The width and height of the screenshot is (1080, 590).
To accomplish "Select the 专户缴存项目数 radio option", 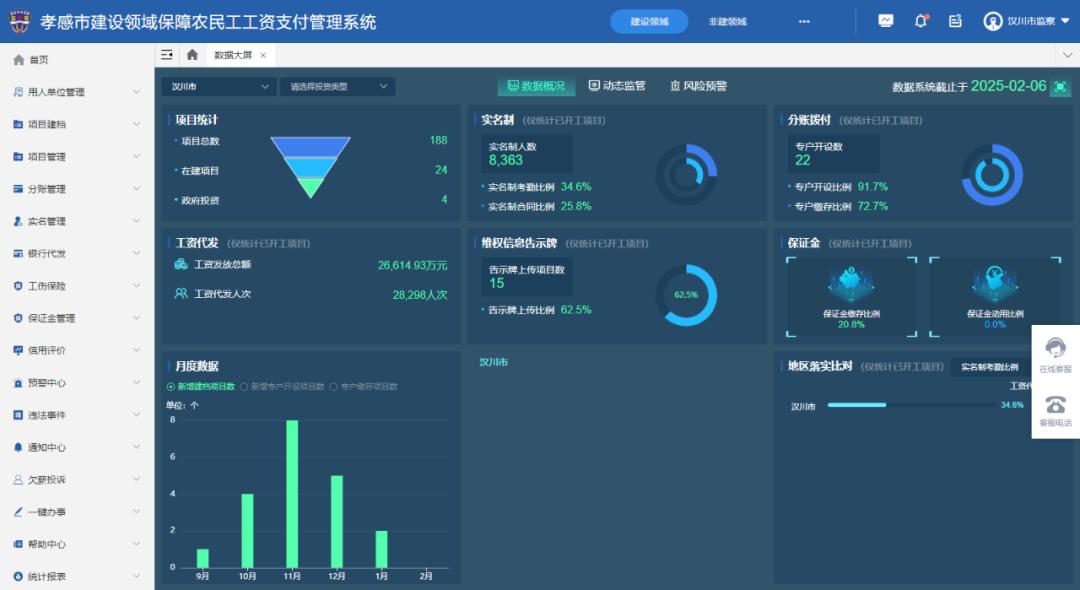I will [x=333, y=386].
